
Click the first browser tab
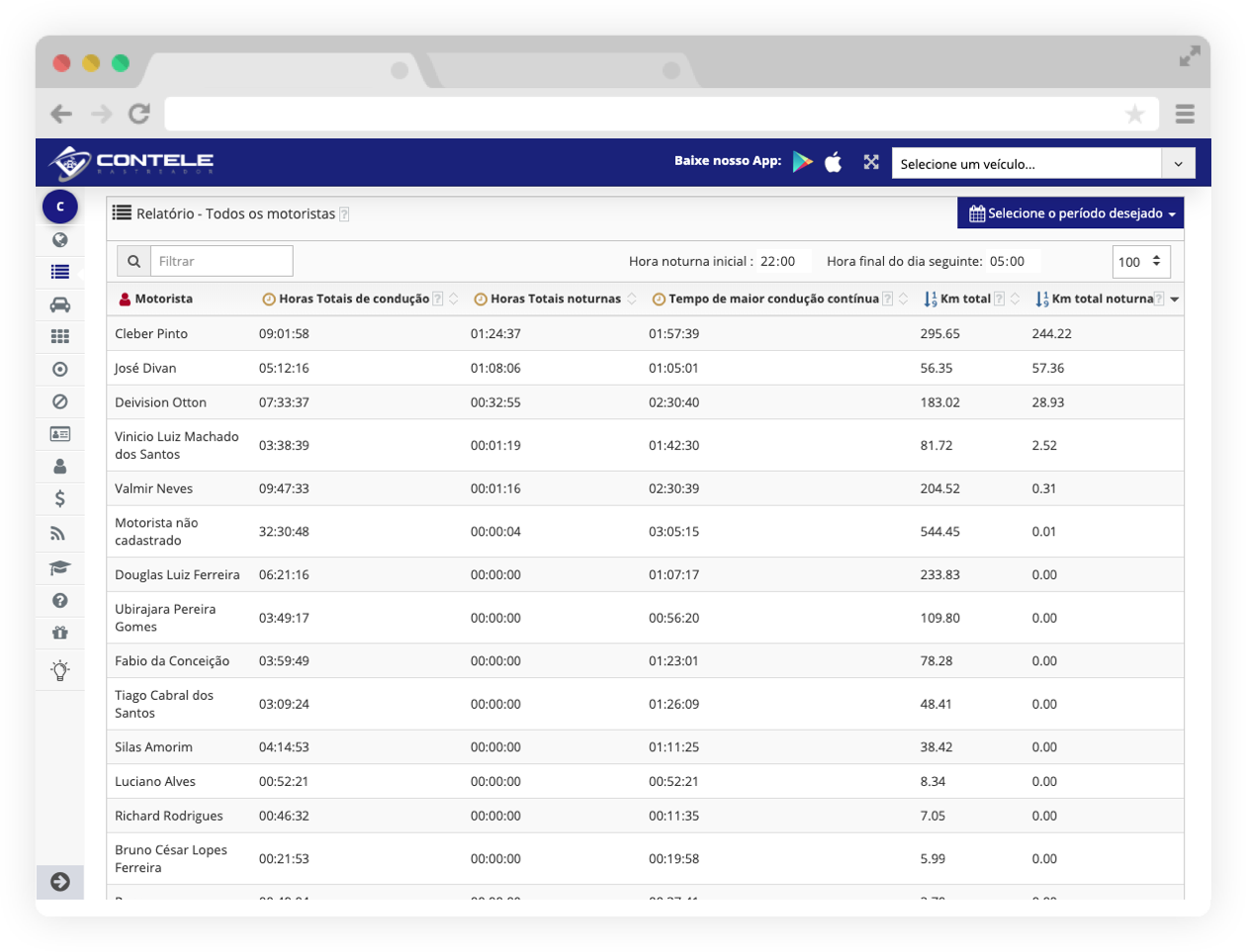pos(286,69)
